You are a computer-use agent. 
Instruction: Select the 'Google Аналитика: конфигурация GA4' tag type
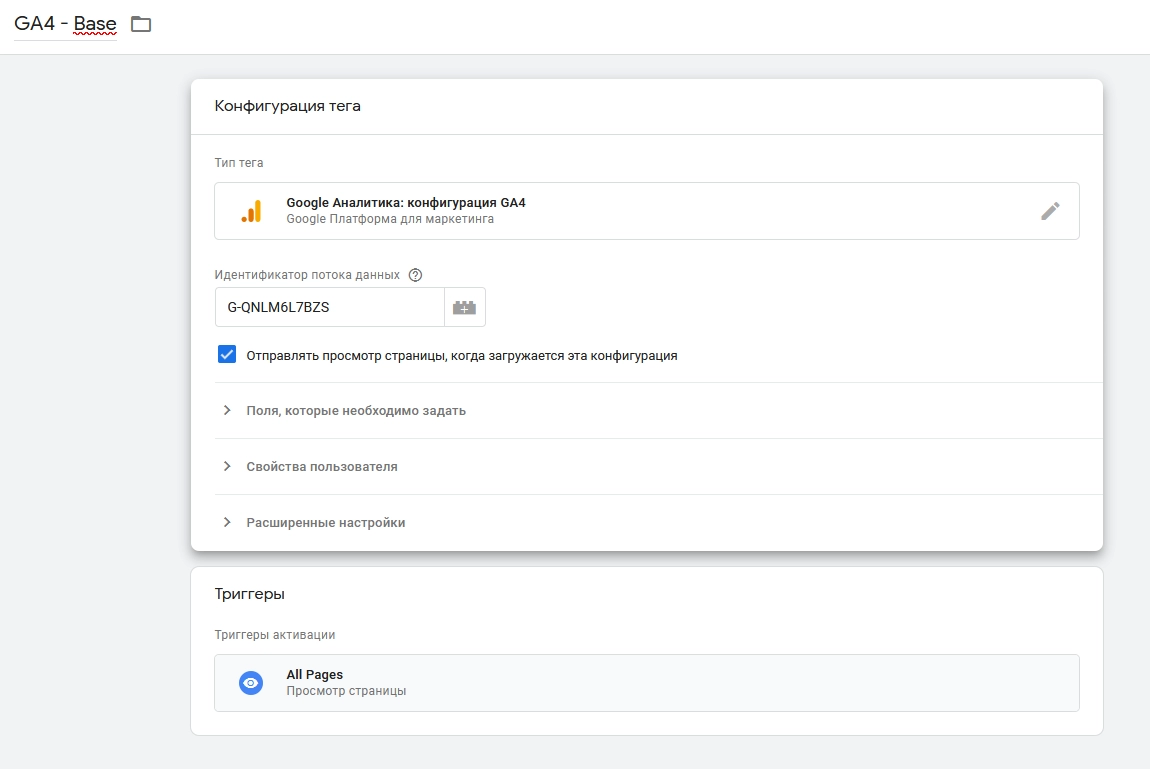click(647, 211)
